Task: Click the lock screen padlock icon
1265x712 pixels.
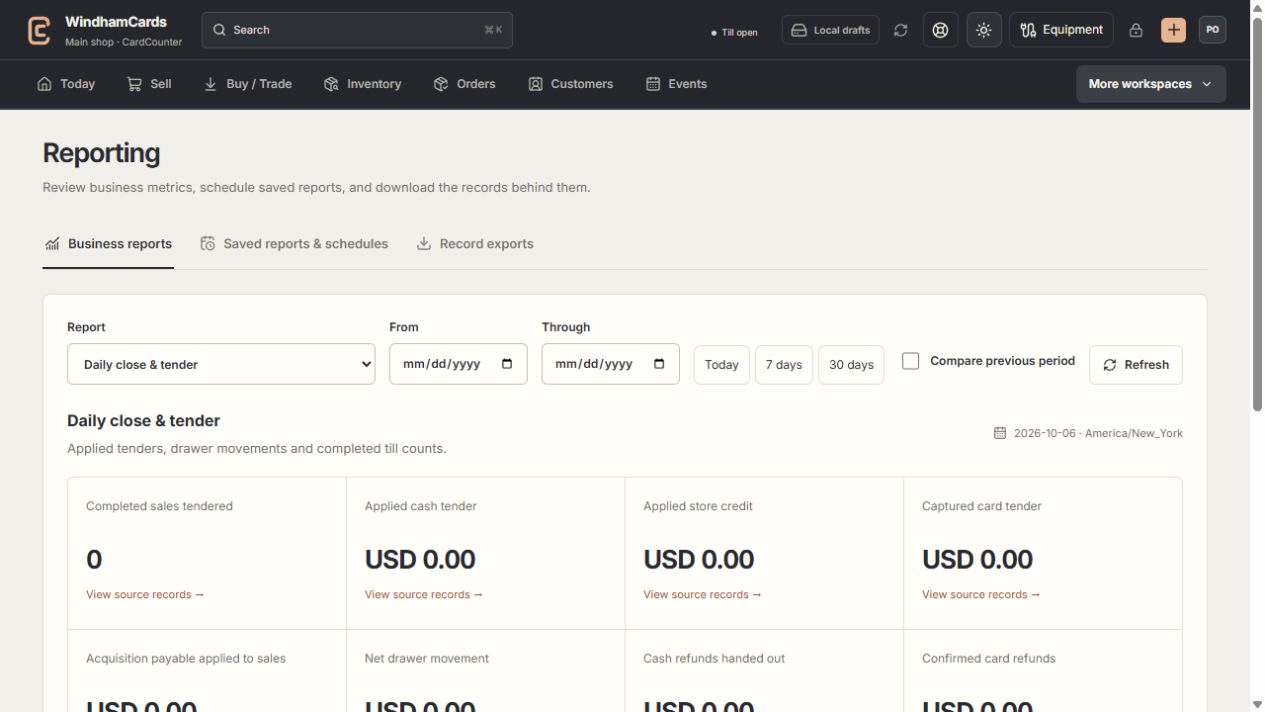Action: tap(1136, 30)
